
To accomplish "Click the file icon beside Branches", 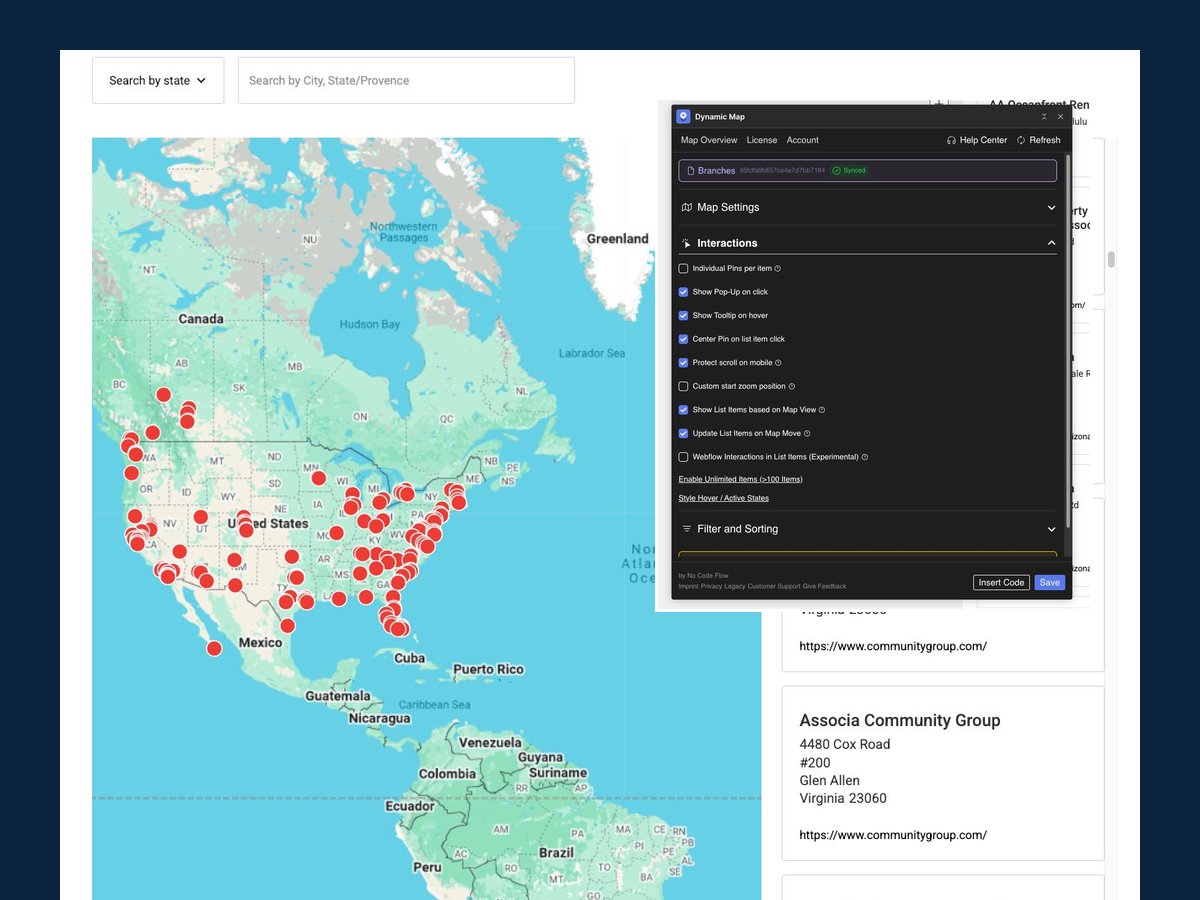I will point(690,171).
